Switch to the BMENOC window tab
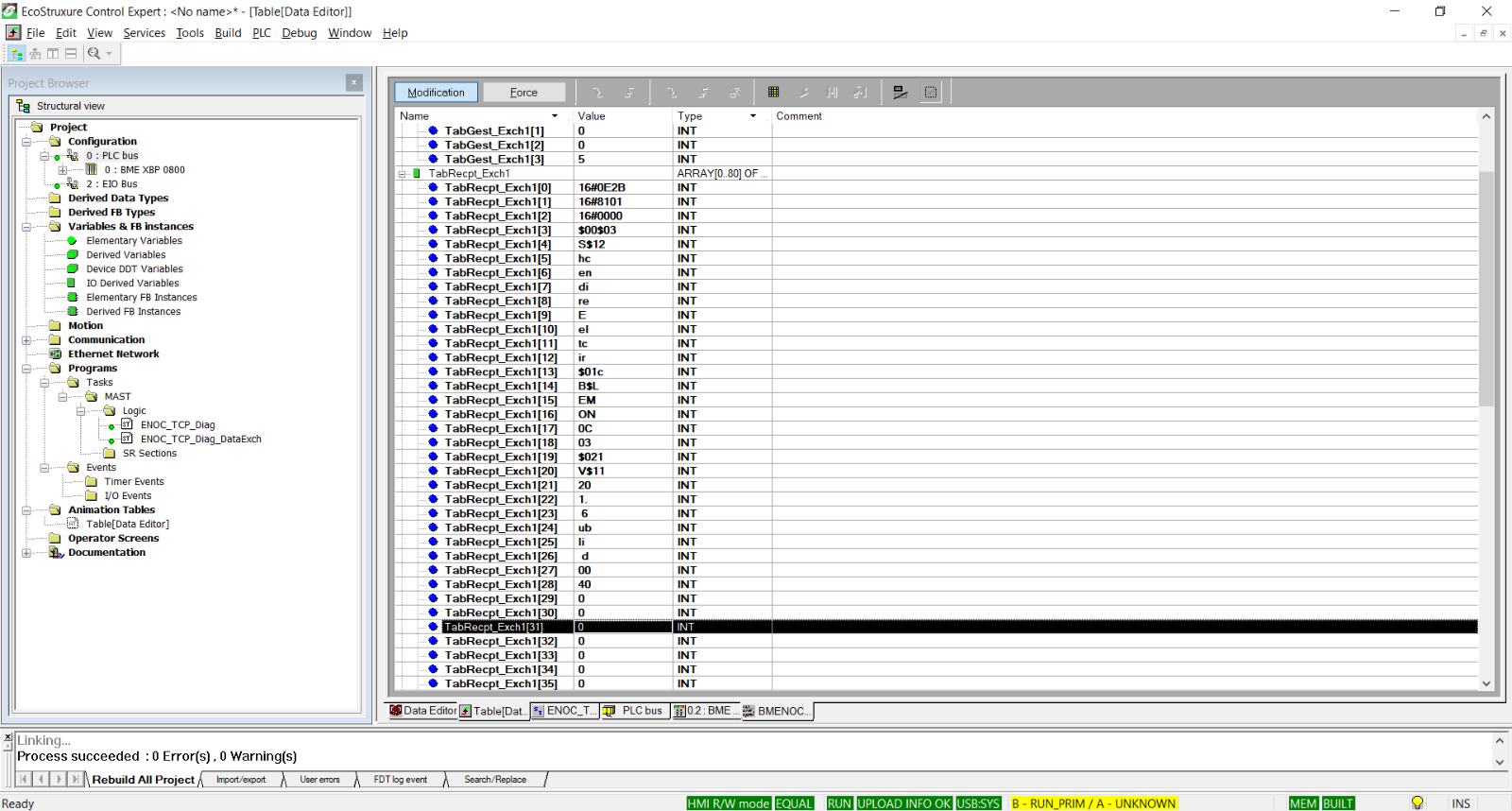This screenshot has height=811, width=1512. click(777, 711)
